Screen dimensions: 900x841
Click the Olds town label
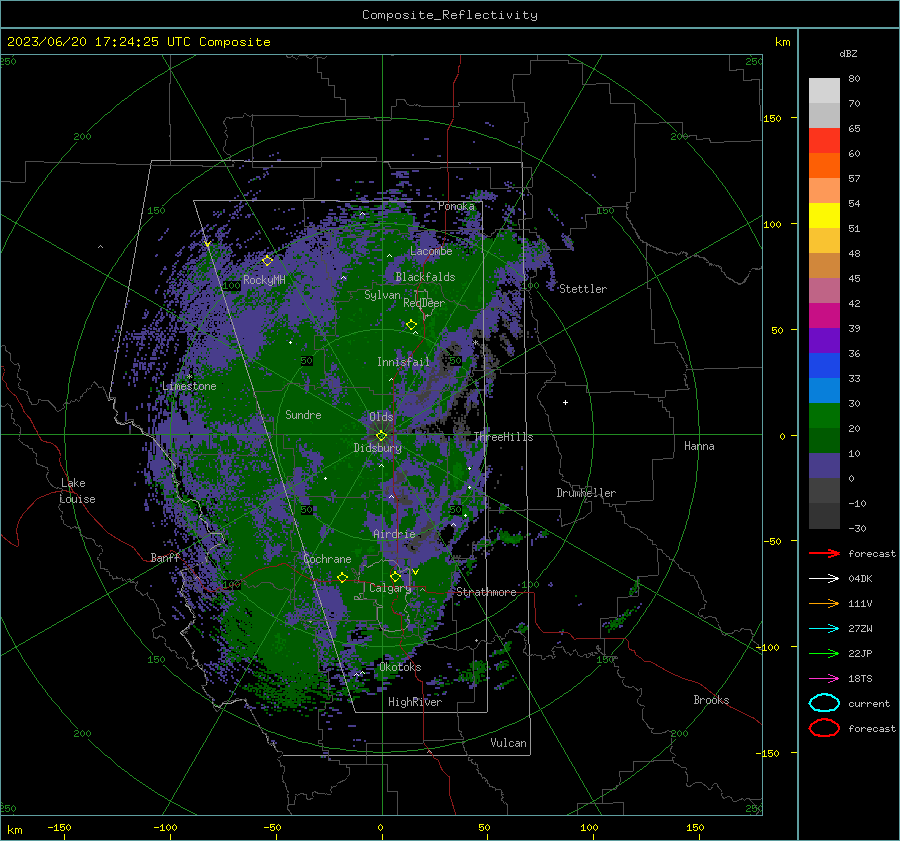381,417
